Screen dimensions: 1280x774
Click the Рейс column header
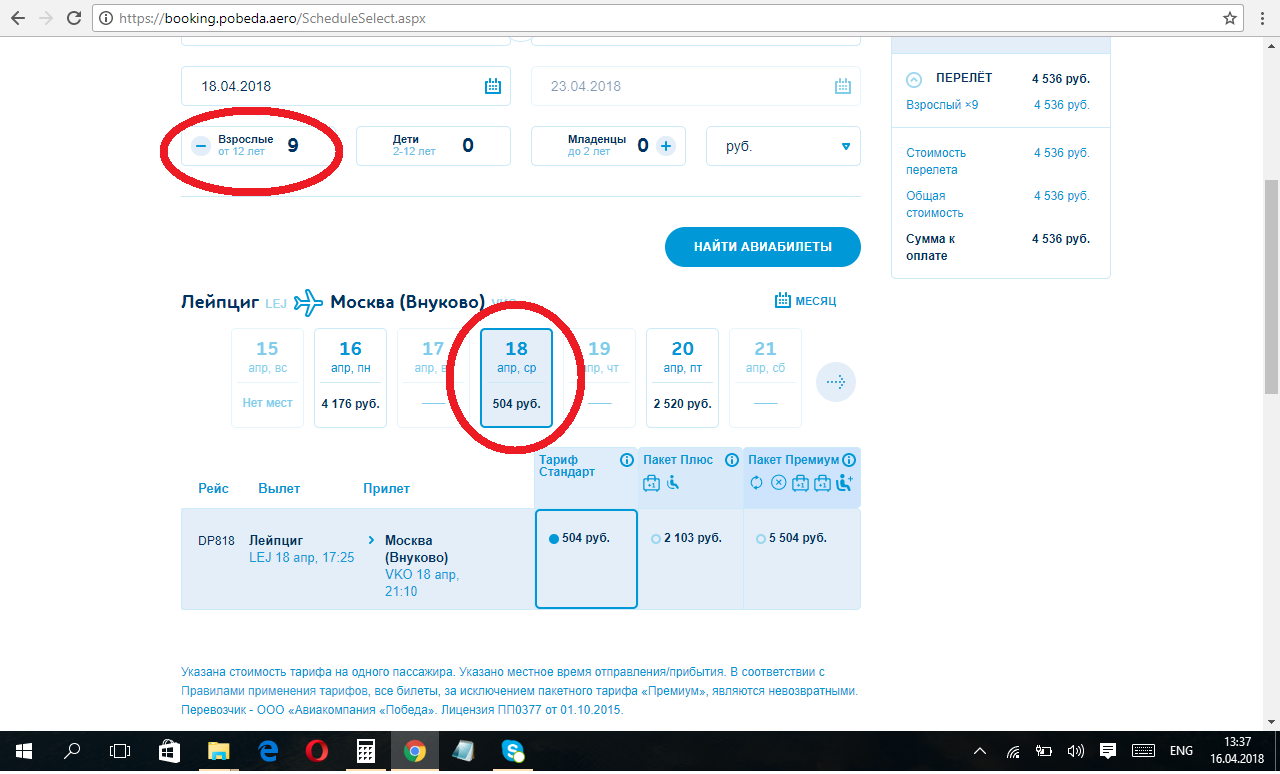click(x=213, y=489)
